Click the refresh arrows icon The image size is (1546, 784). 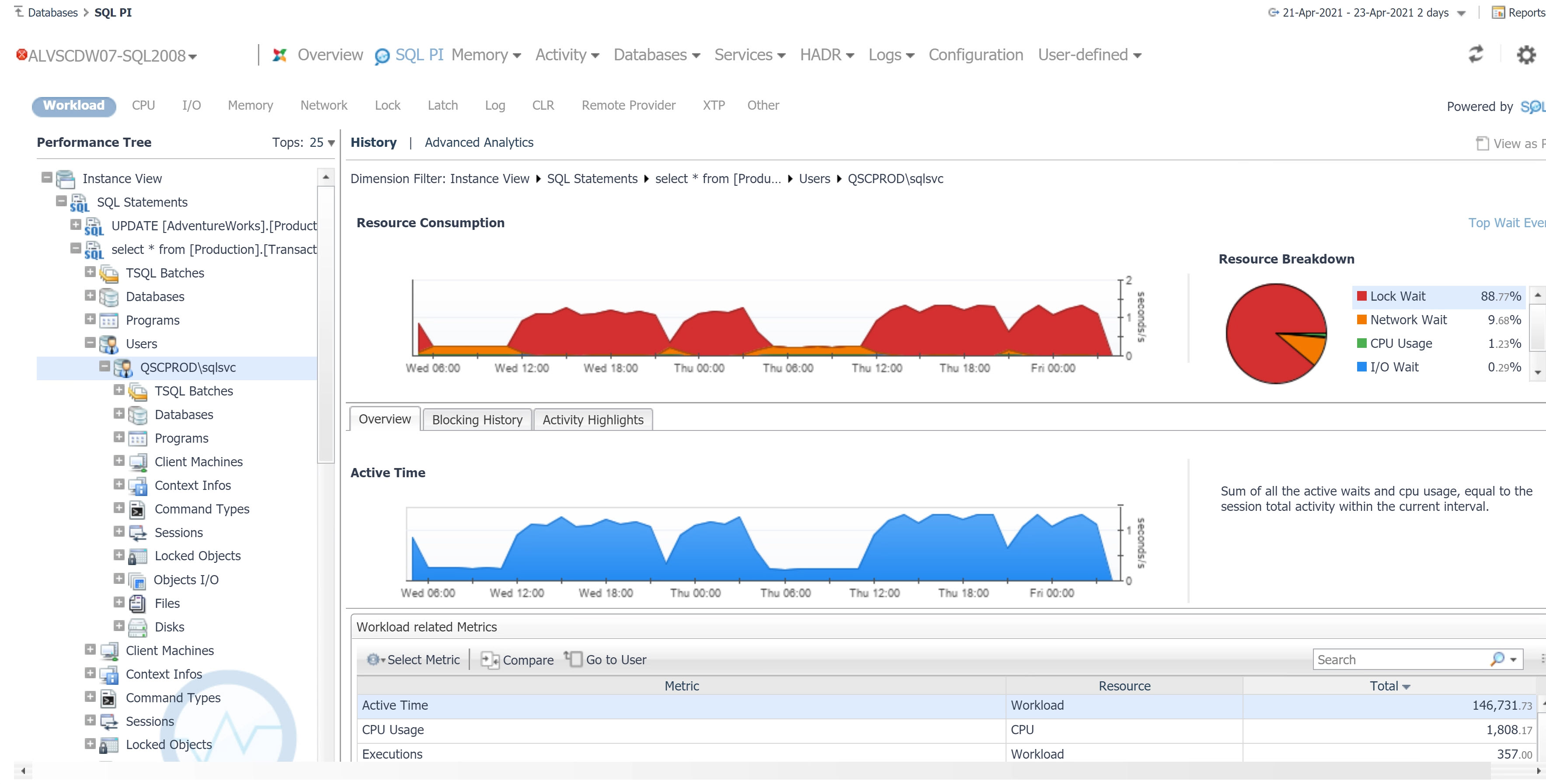tap(1475, 55)
